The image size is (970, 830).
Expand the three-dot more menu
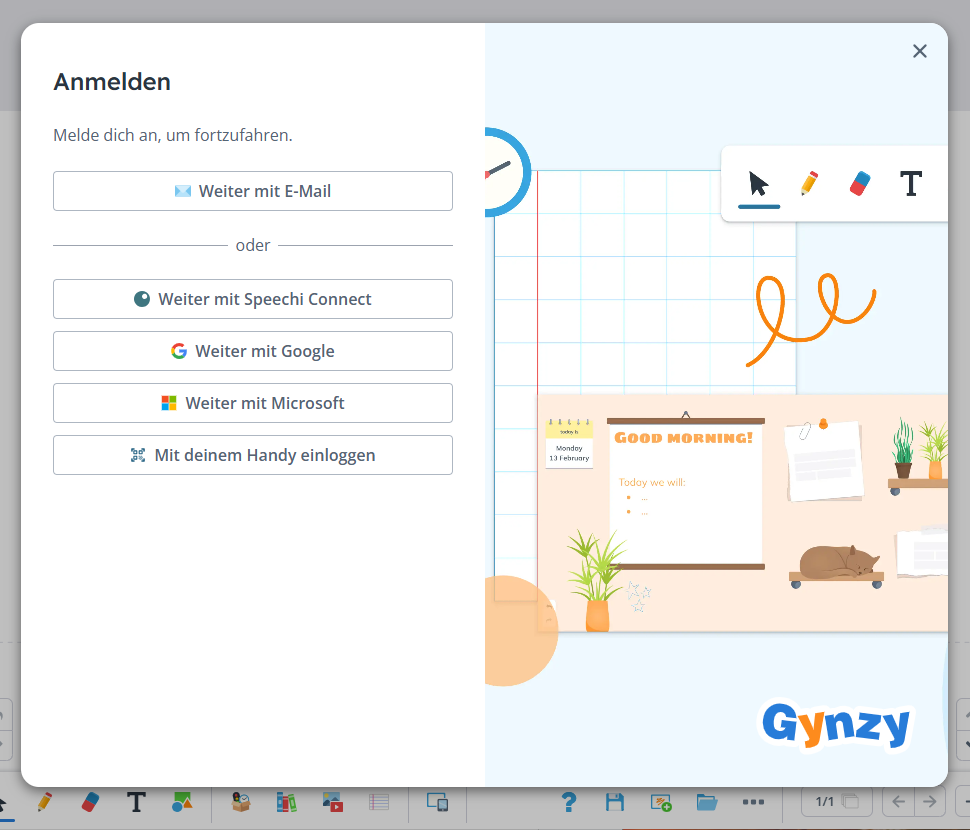click(x=753, y=802)
